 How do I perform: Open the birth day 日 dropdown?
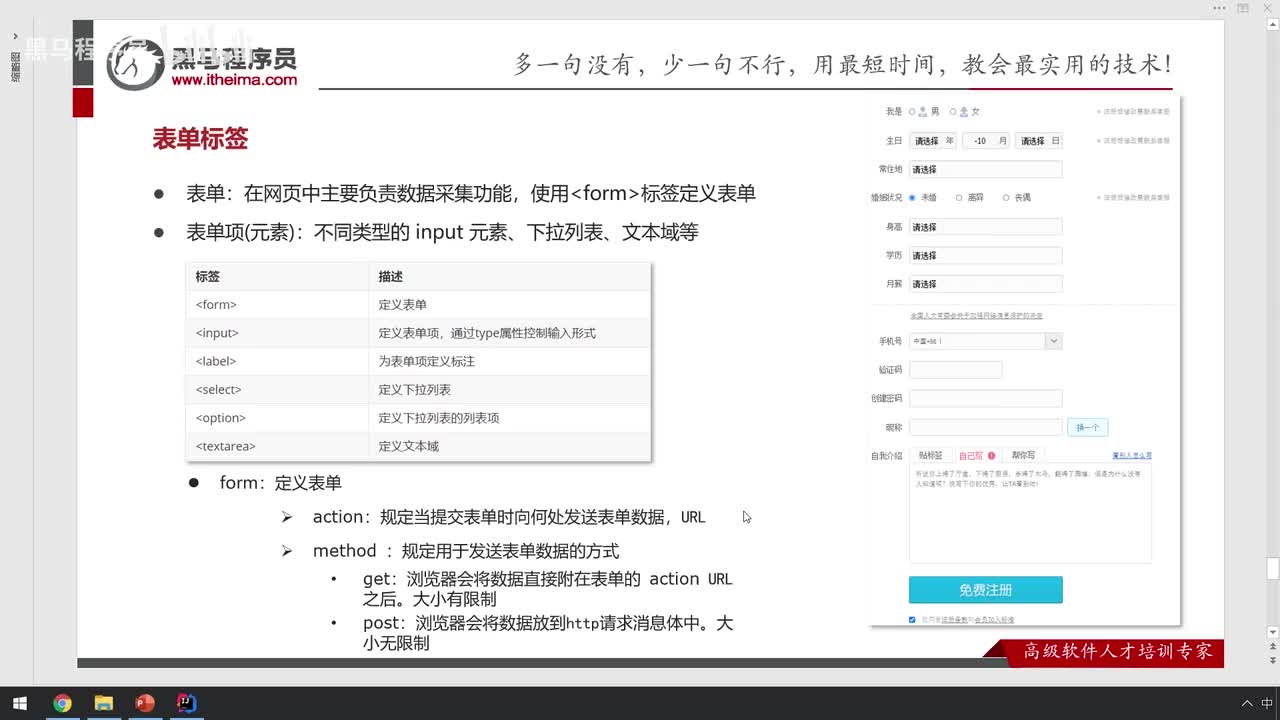click(x=1039, y=141)
